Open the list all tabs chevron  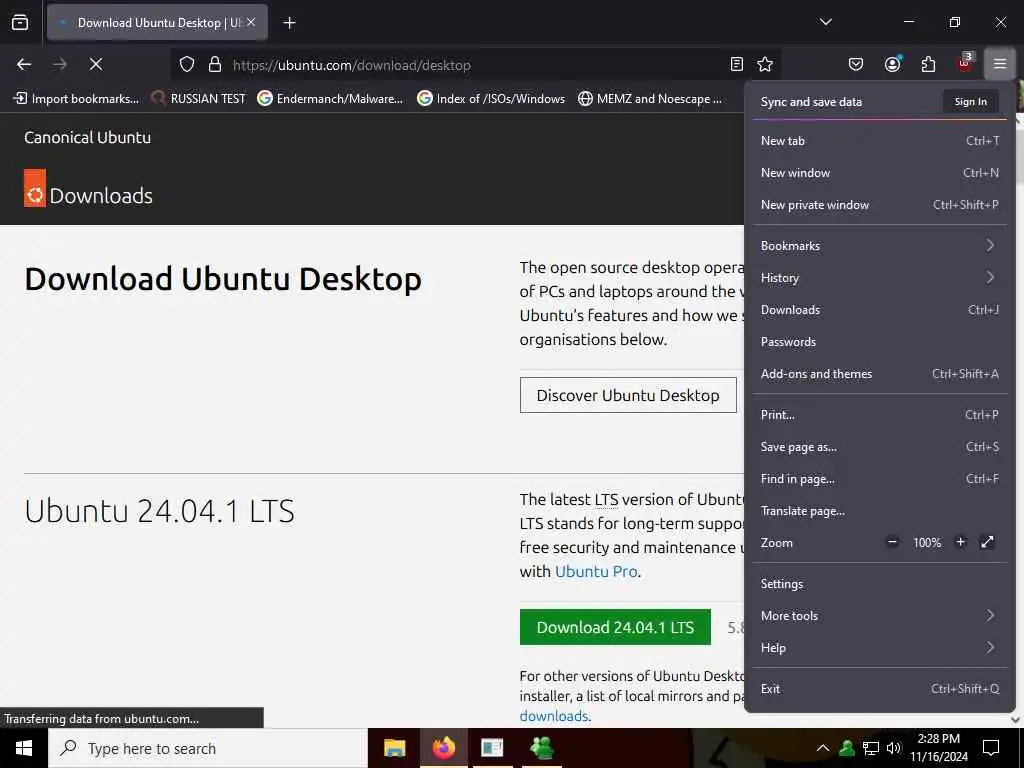tap(825, 22)
